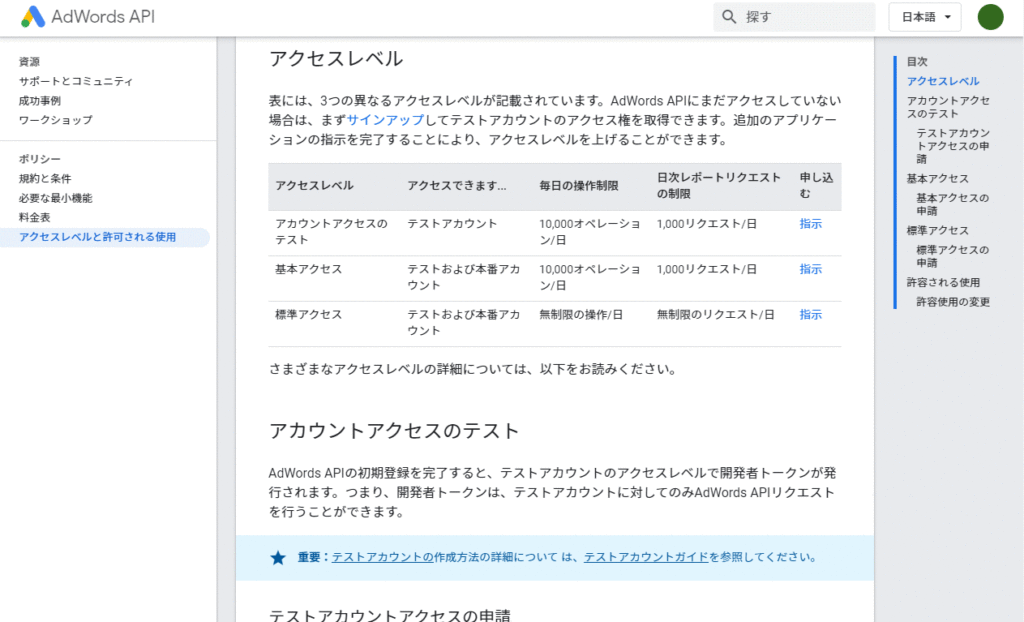Open ポリシー in the sidebar
The image size is (1024, 622).
[40, 159]
